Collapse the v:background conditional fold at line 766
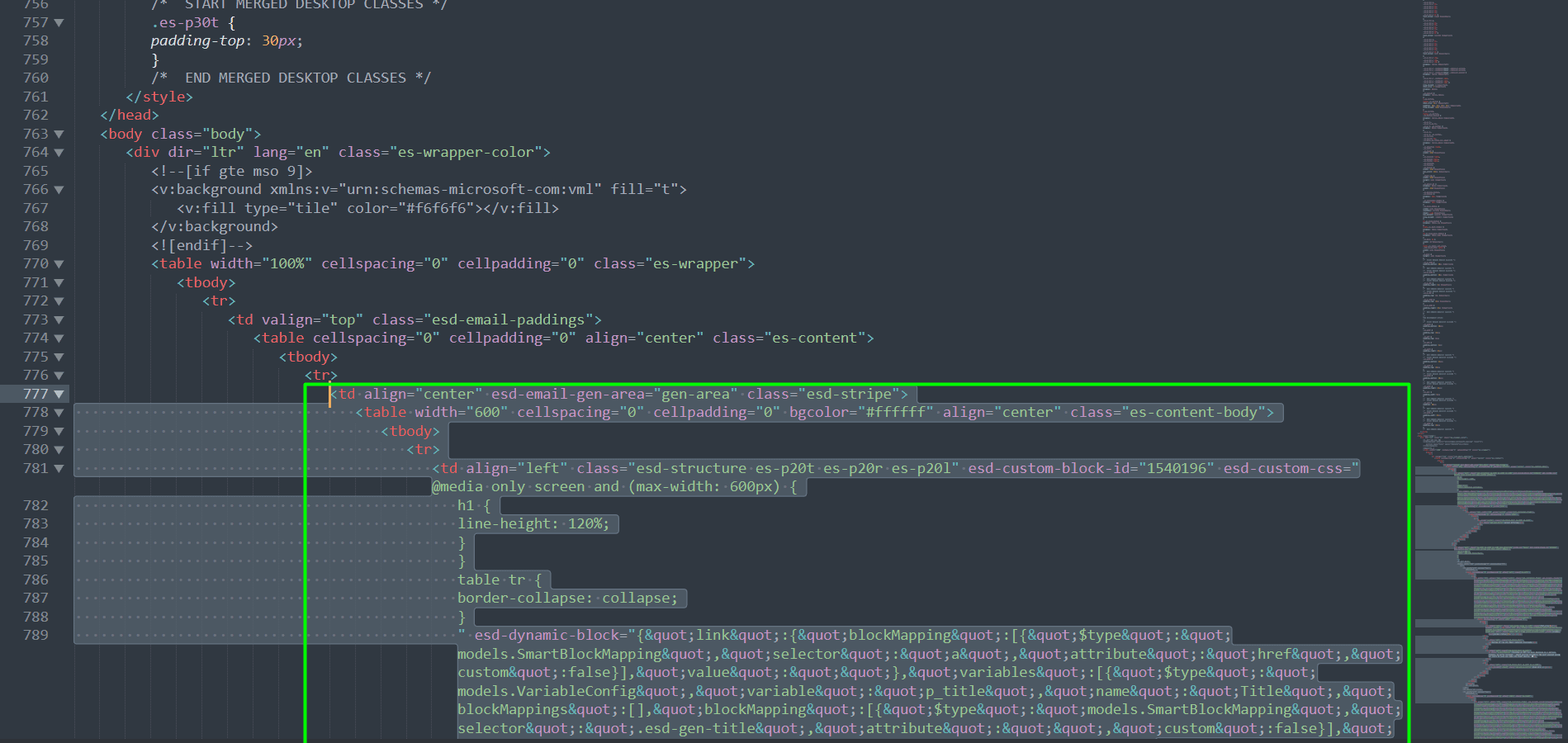 click(57, 189)
